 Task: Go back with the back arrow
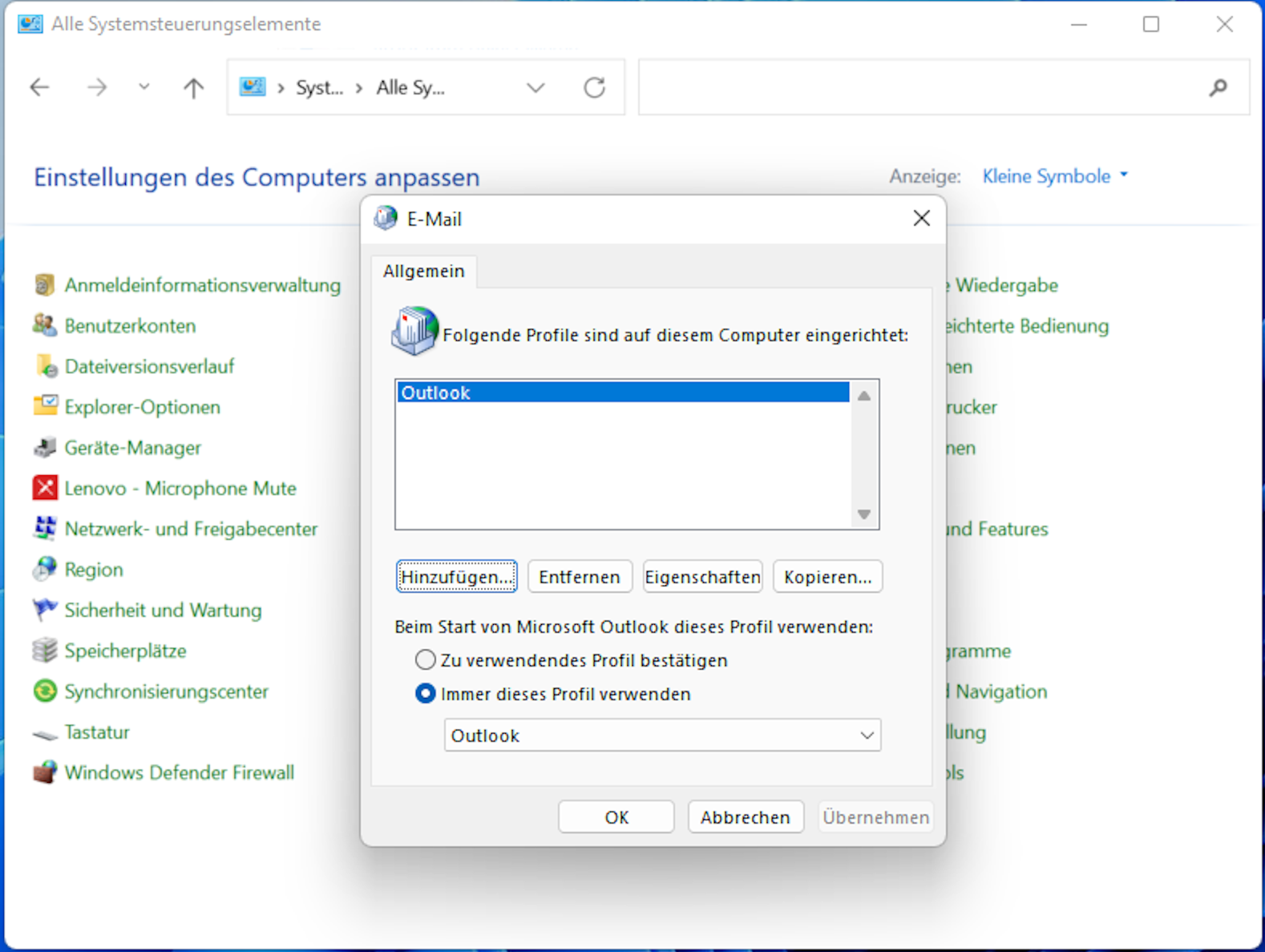click(x=39, y=87)
